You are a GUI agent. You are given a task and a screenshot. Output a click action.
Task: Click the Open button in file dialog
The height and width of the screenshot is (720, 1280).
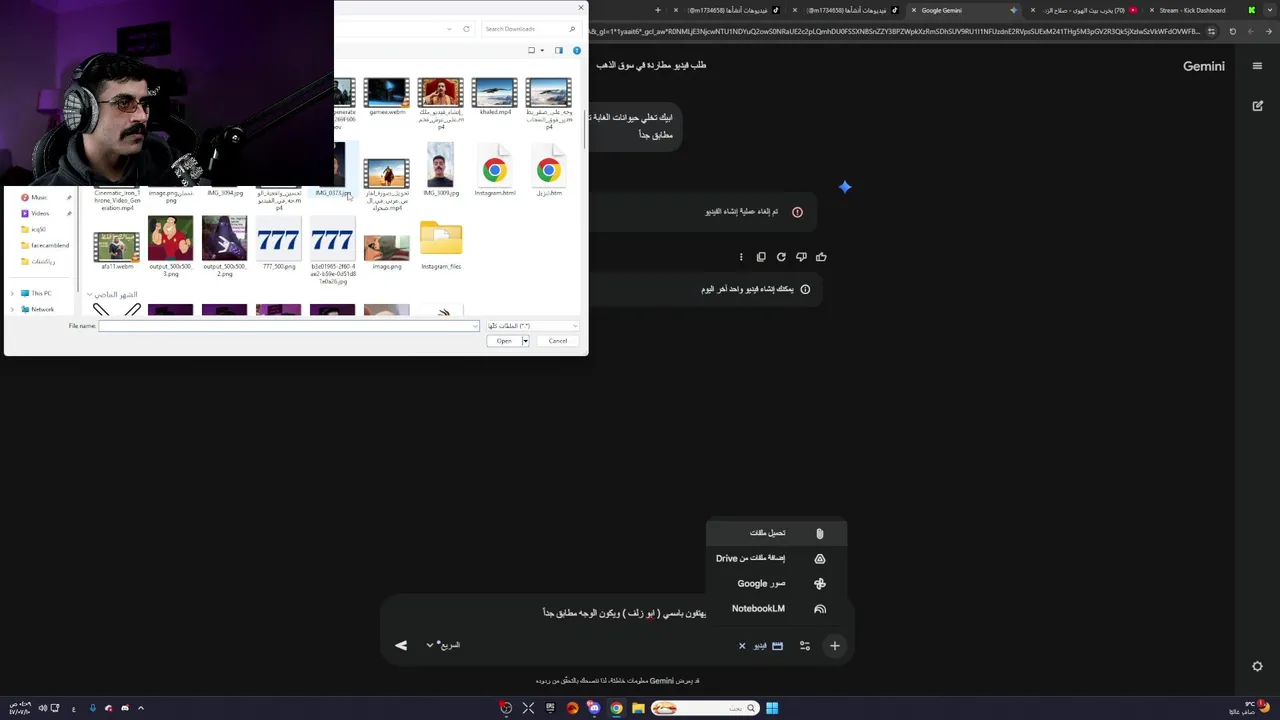[x=504, y=341]
